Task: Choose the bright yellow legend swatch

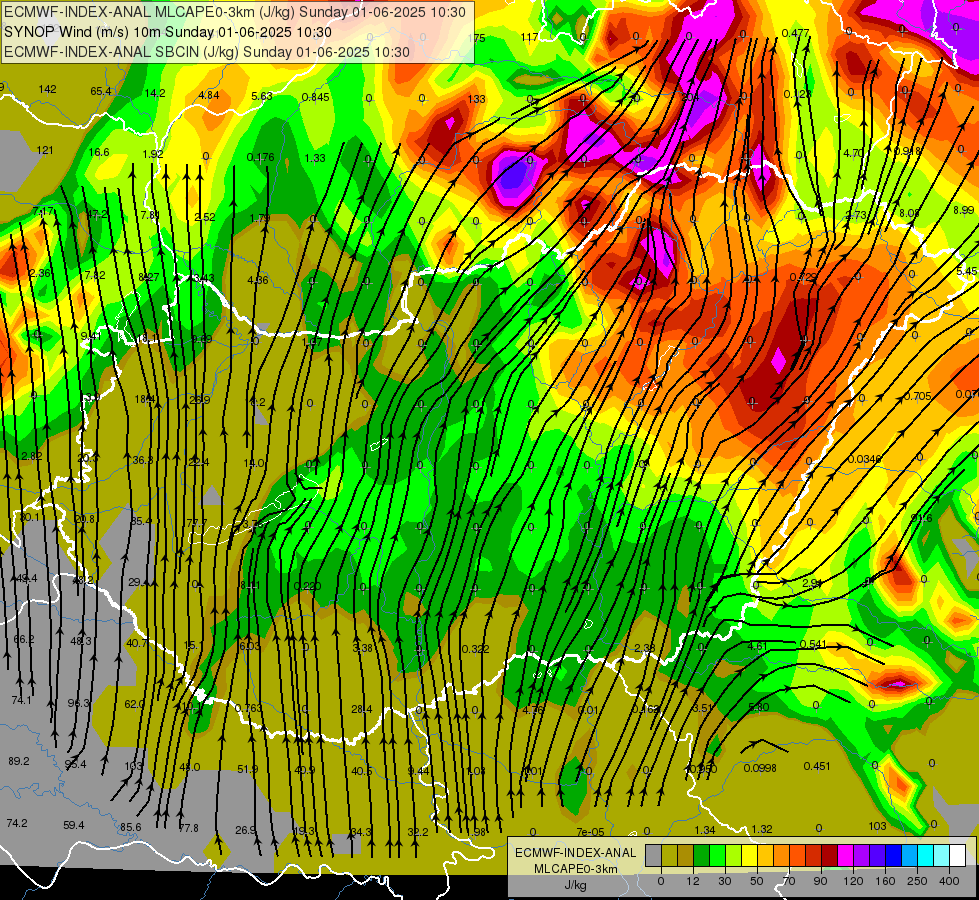Action: (749, 855)
